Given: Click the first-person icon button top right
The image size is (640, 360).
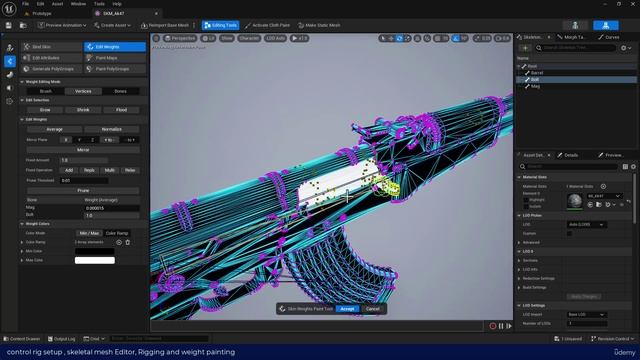Looking at the screenshot, I should tap(575, 25).
